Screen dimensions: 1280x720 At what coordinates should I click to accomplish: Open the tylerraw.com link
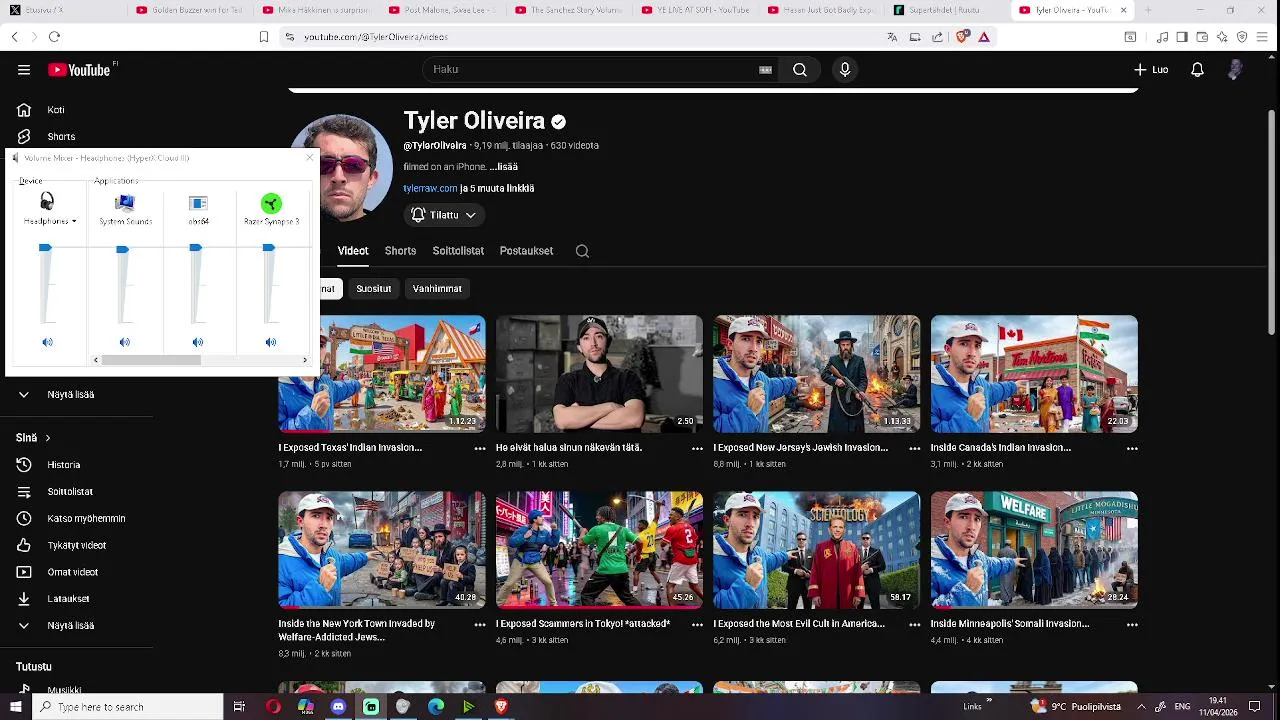point(430,188)
